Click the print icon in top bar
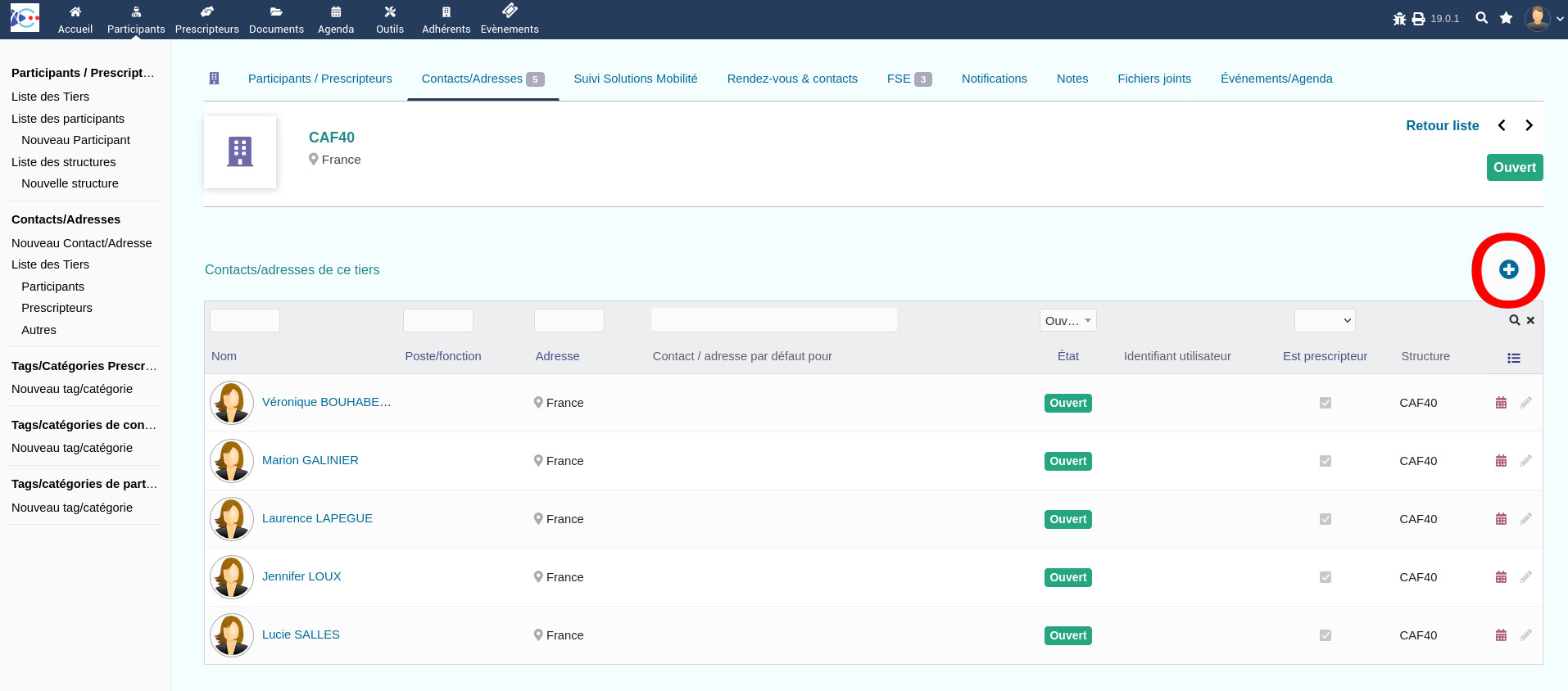The height and width of the screenshot is (691, 1568). 1418,19
